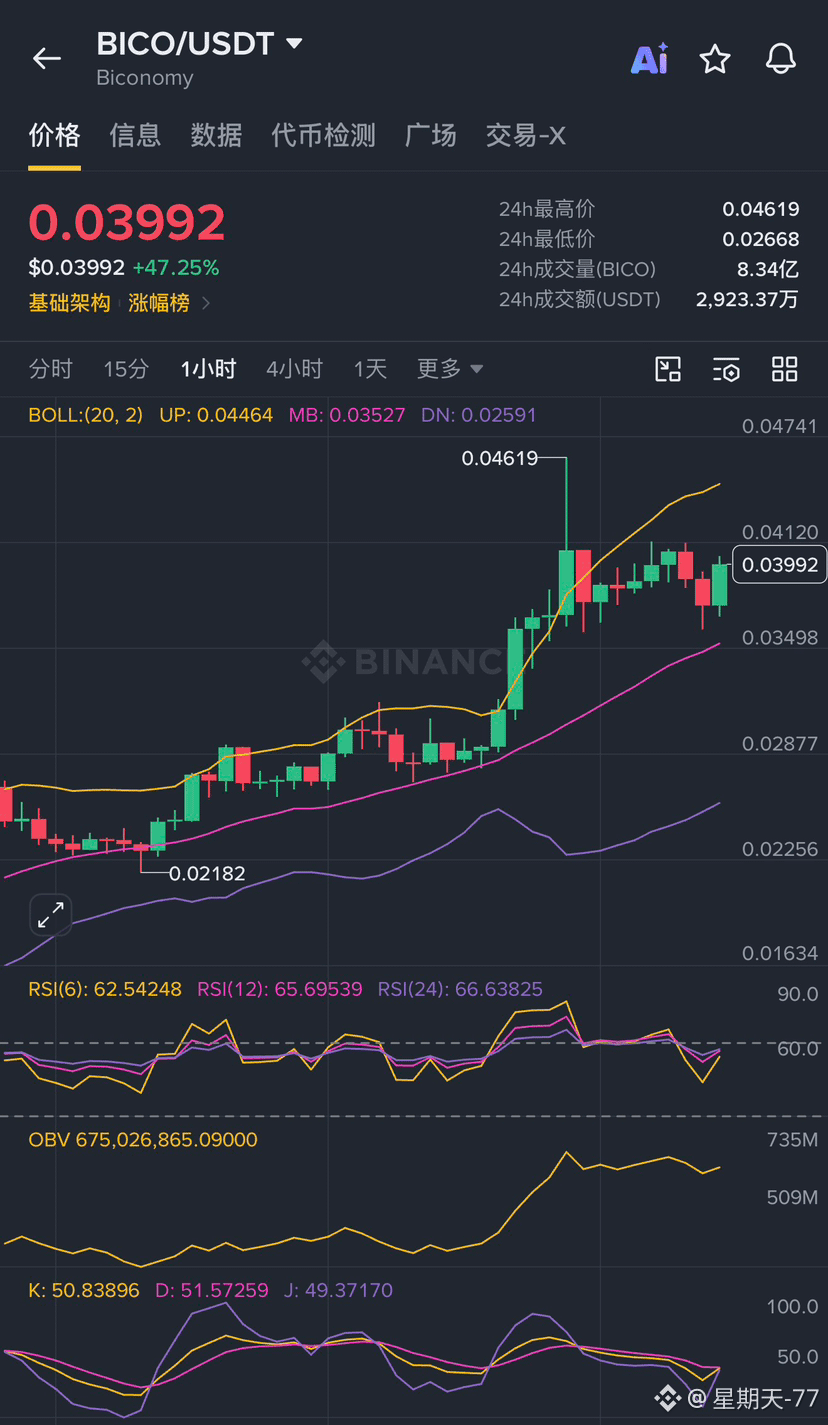Select the 4小时 timeframe
828x1425 pixels.
pyautogui.click(x=294, y=369)
